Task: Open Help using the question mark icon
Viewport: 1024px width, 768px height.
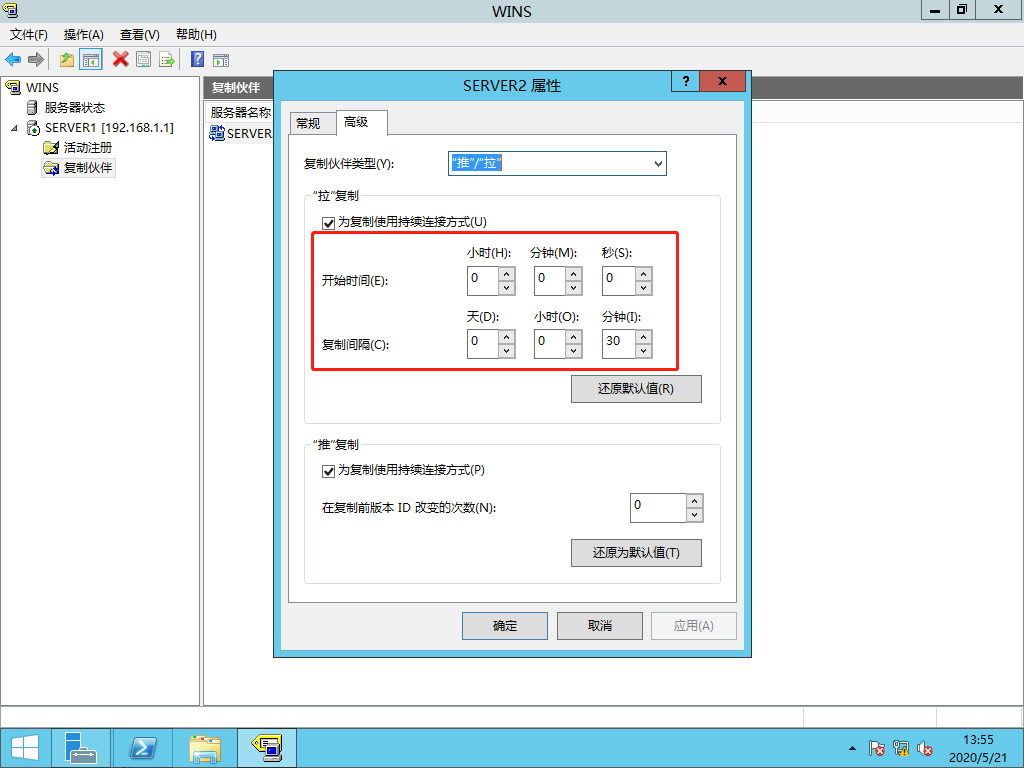Action: 196,59
